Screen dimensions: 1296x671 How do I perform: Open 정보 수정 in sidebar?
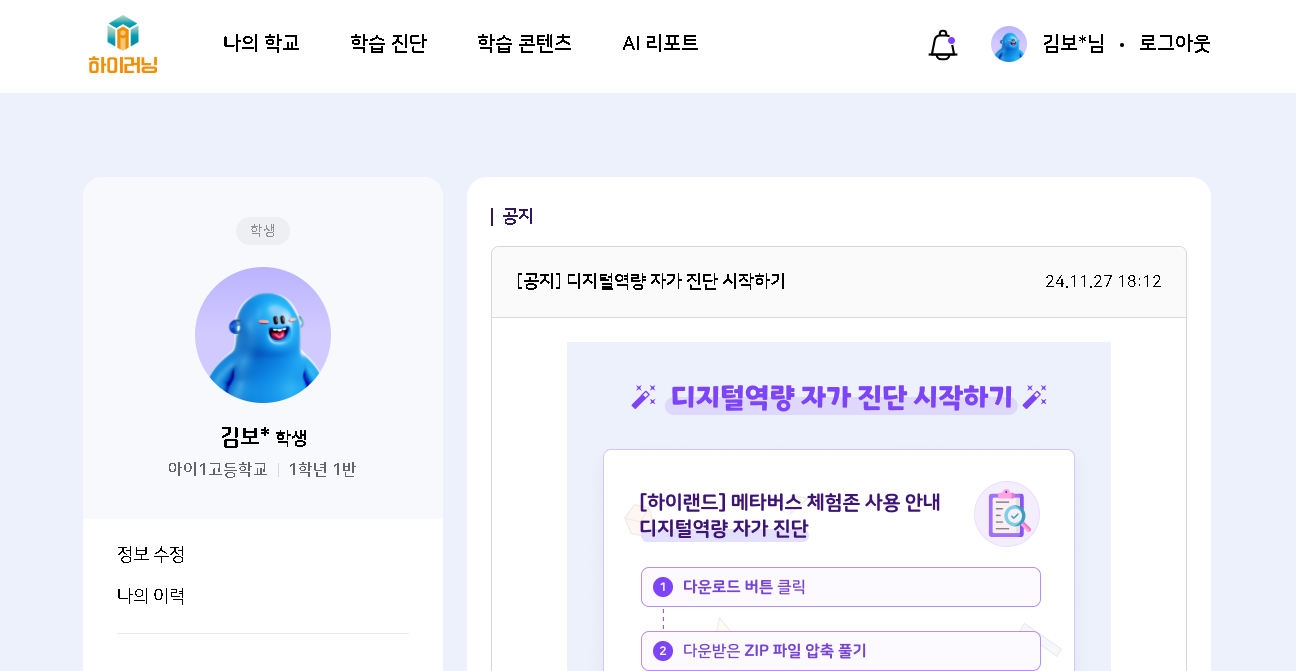point(151,554)
